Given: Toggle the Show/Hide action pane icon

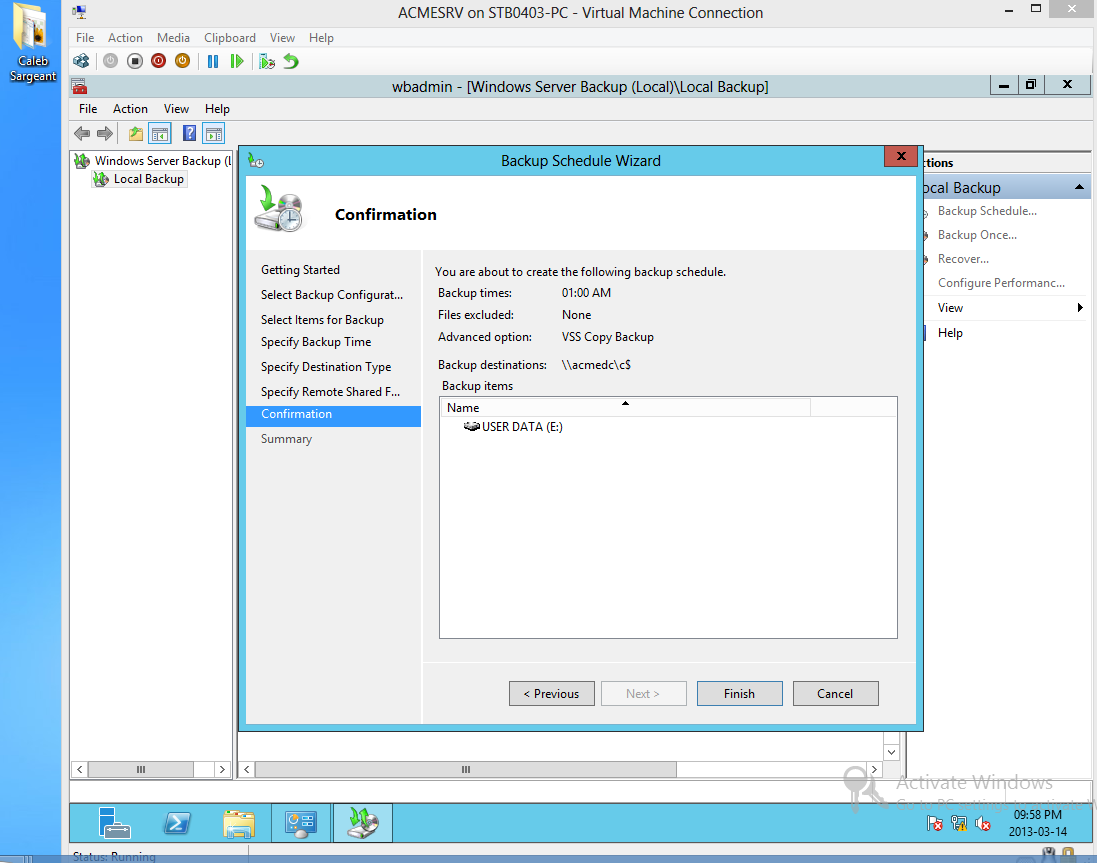Looking at the screenshot, I should tap(213, 133).
